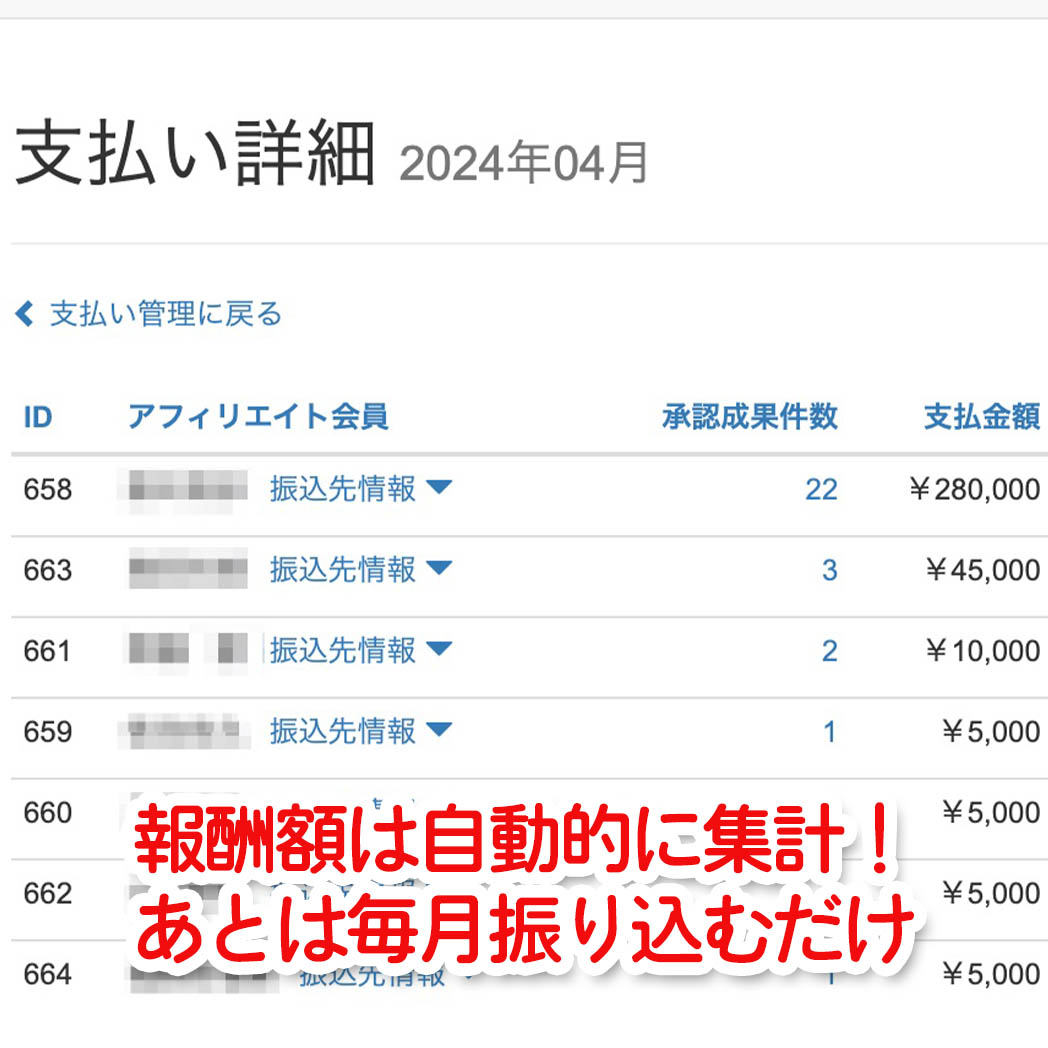Click the triangle arrow in row 663

tap(439, 569)
